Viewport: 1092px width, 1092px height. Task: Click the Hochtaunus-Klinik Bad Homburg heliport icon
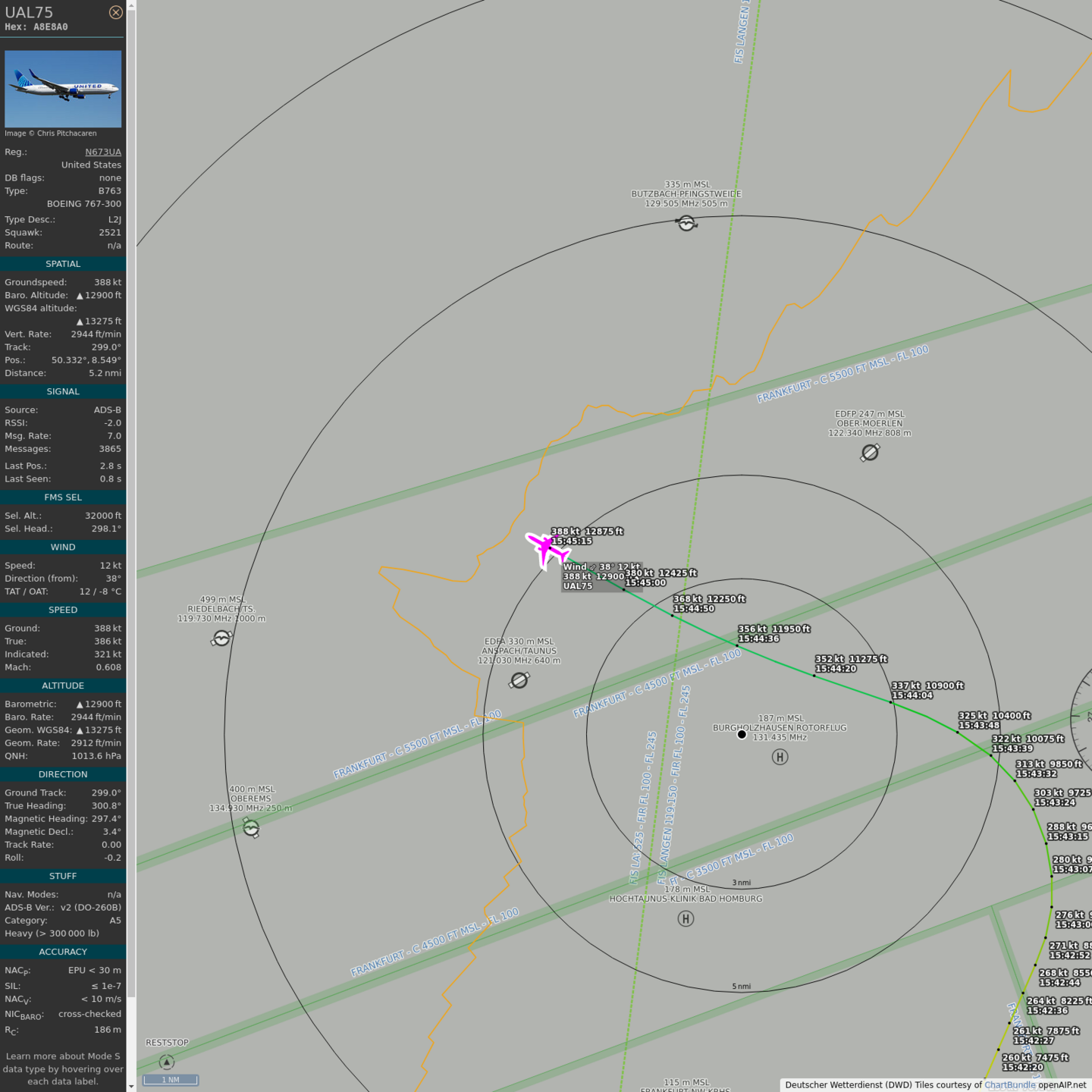(x=686, y=919)
